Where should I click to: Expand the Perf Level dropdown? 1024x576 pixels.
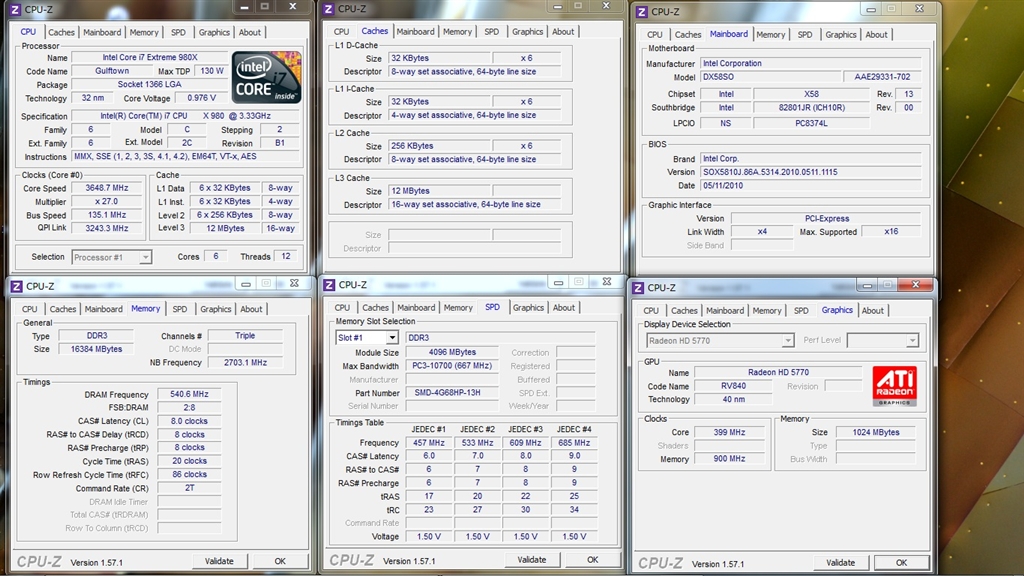pyautogui.click(x=911, y=341)
